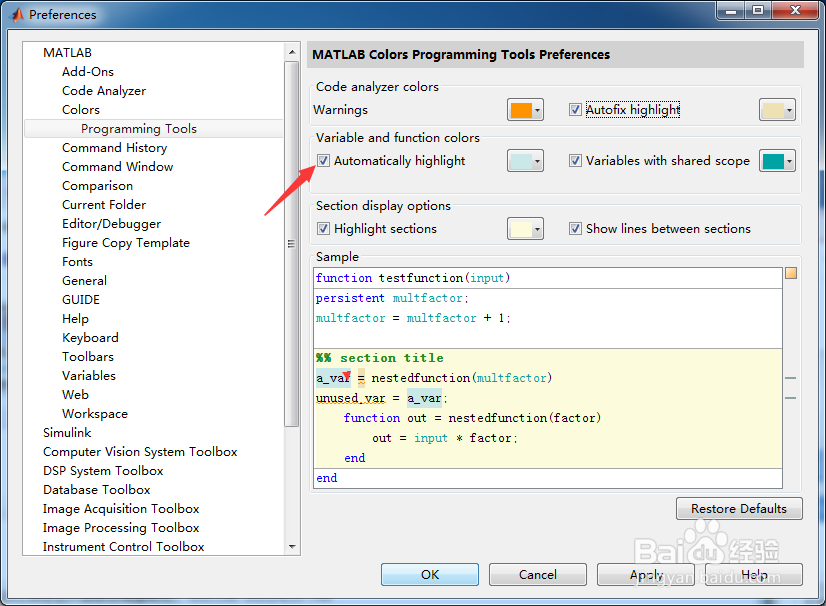
Task: Click the tree scrollbar down arrow
Action: pyautogui.click(x=292, y=546)
